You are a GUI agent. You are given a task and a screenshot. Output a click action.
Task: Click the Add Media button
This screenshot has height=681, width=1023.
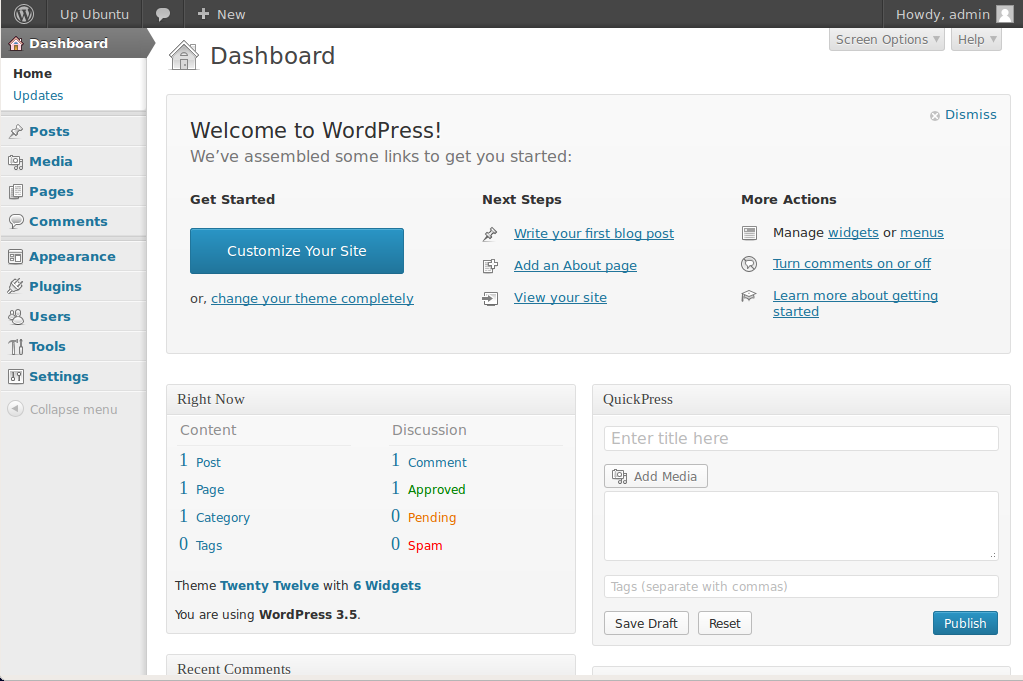656,476
